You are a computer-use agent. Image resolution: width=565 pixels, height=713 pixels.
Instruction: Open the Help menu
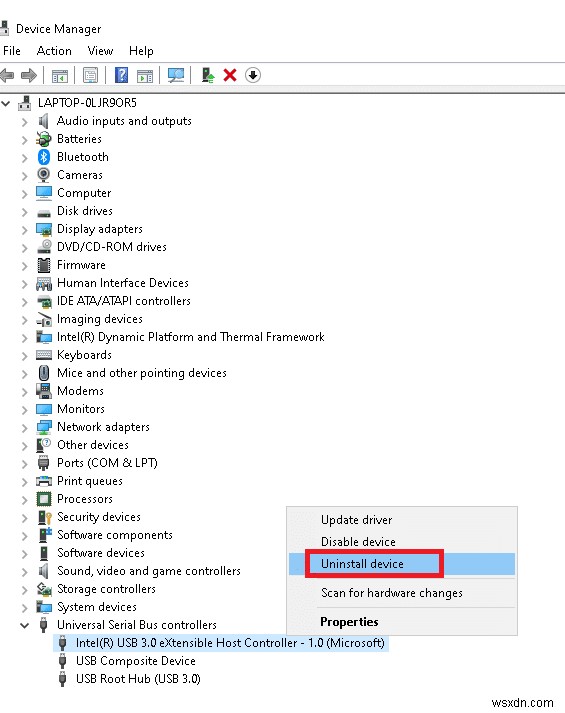pos(141,51)
